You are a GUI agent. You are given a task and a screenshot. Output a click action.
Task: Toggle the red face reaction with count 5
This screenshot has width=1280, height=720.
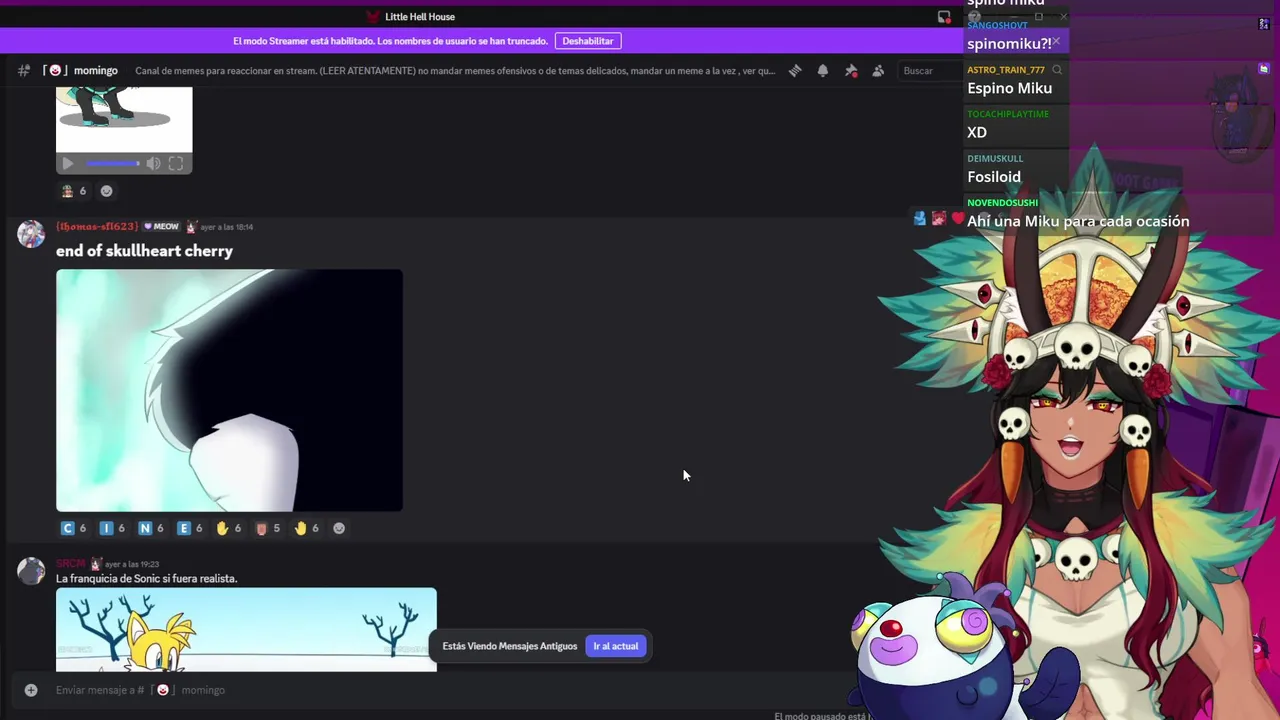click(x=268, y=528)
